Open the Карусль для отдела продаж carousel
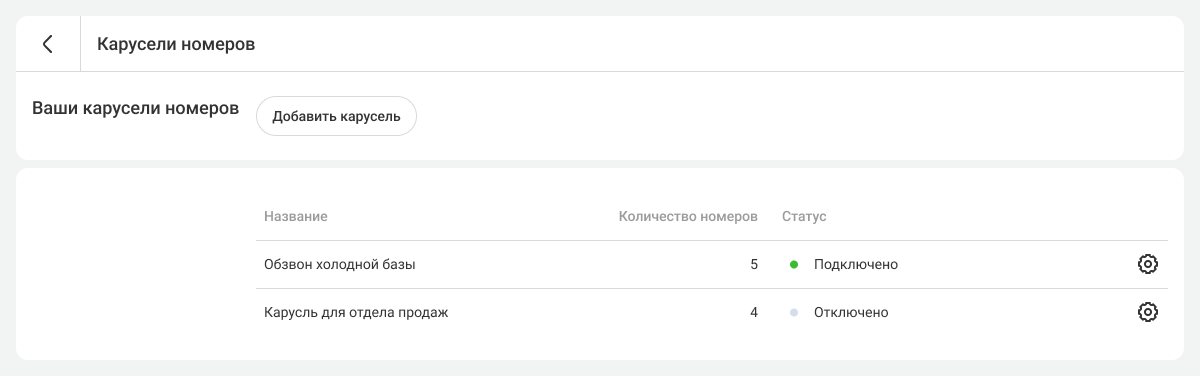Viewport: 1200px width, 376px height. [356, 313]
